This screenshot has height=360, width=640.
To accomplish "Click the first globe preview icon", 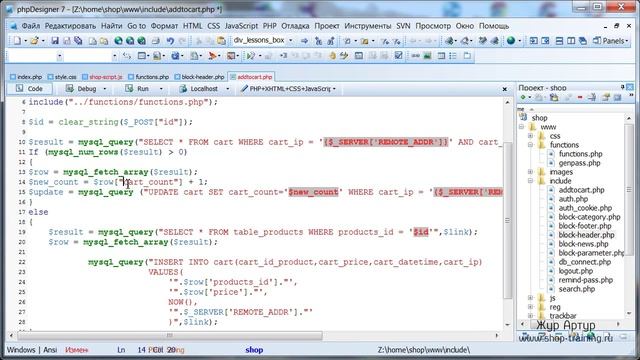I will [x=118, y=41].
